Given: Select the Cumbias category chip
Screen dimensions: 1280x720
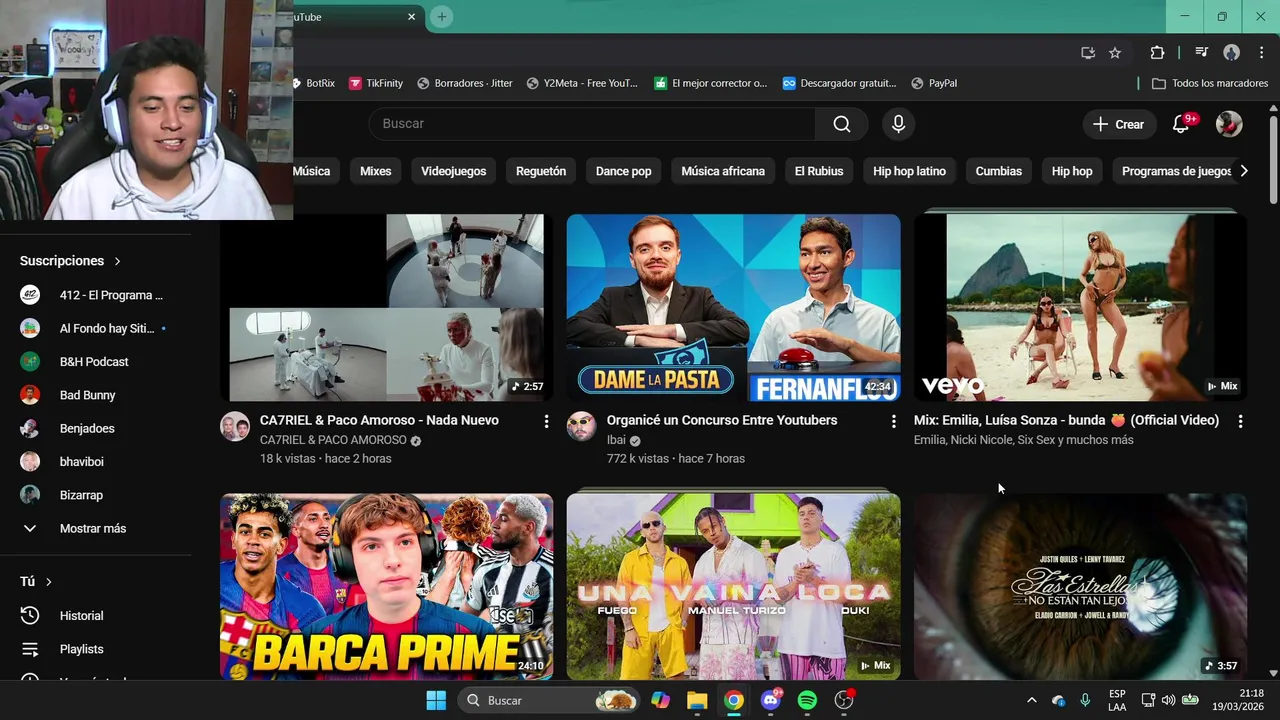Looking at the screenshot, I should [999, 171].
